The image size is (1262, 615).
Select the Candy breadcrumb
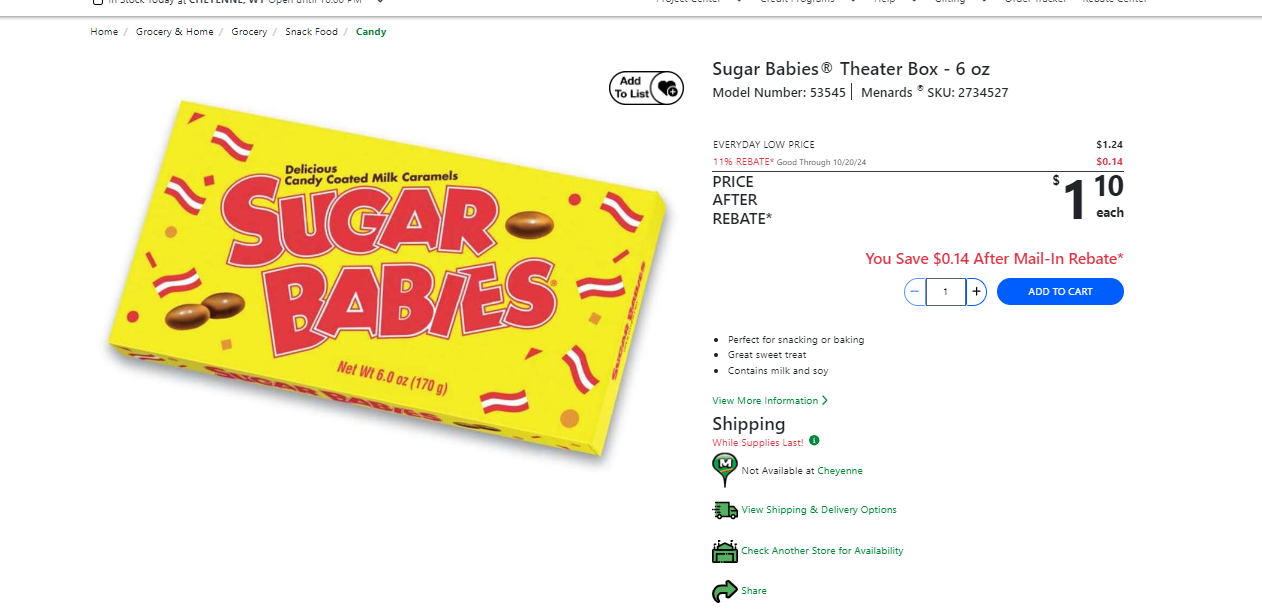(x=371, y=32)
